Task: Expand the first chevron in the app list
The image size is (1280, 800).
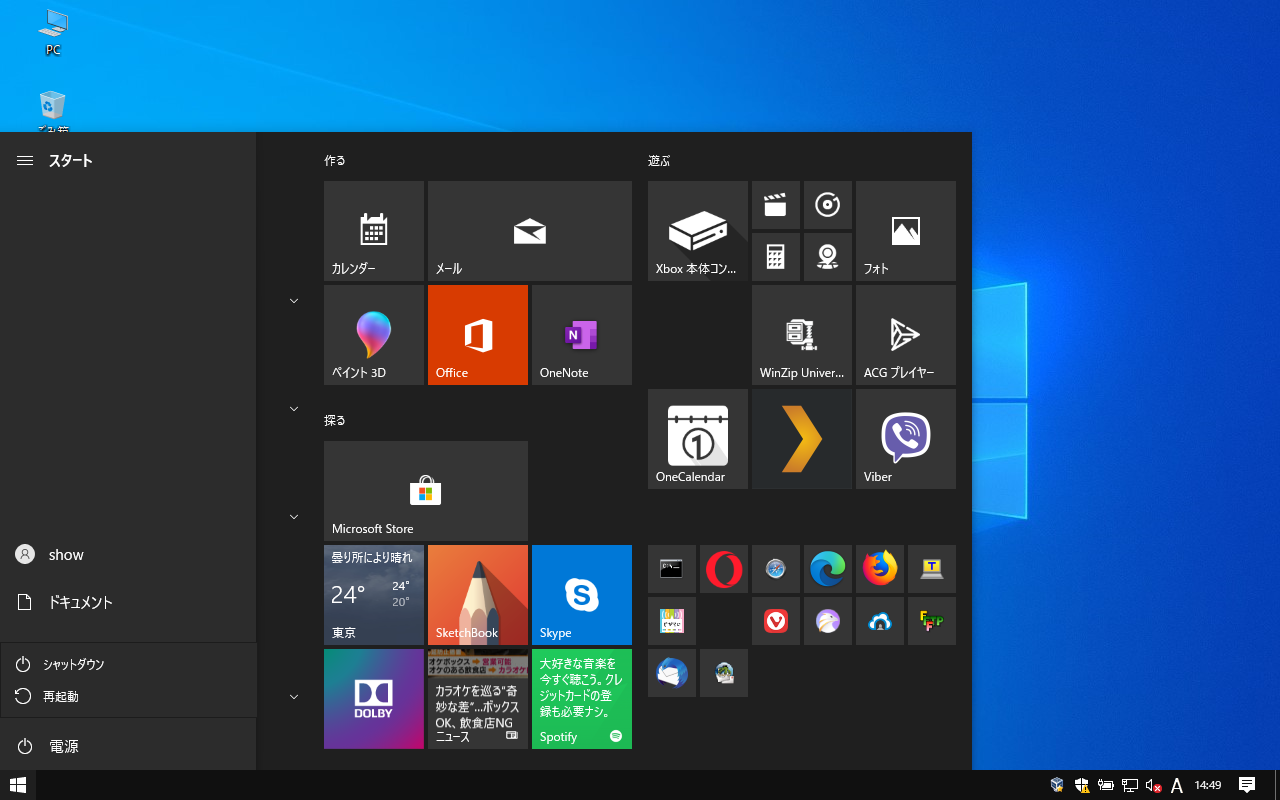Action: click(294, 301)
